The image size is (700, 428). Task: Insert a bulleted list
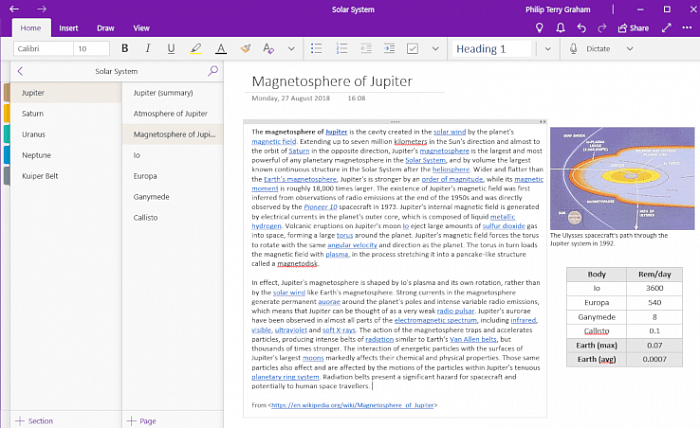click(x=318, y=48)
